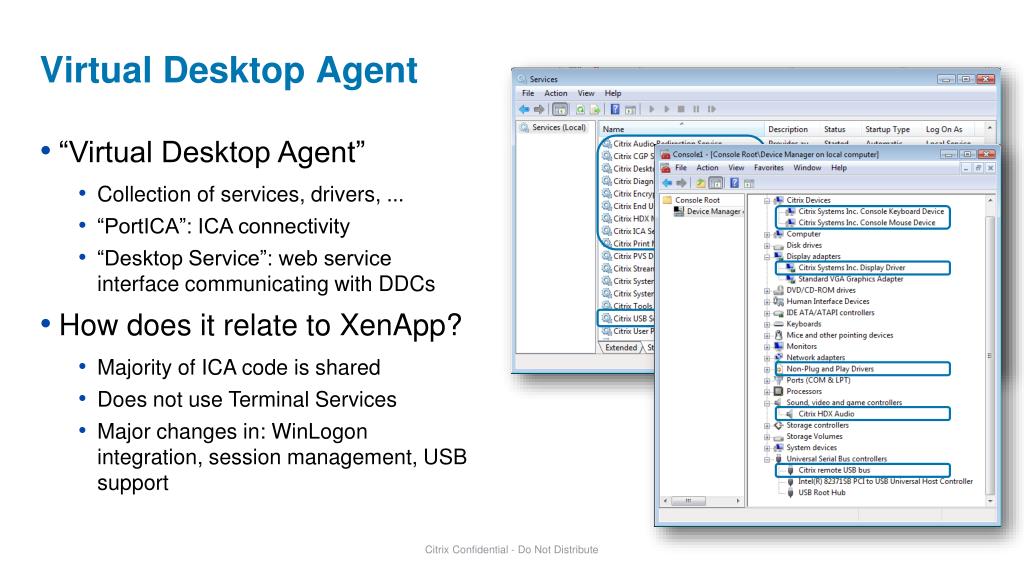Expand DVD/CD-ROM drives node
1024x576 pixels.
pyautogui.click(x=767, y=291)
